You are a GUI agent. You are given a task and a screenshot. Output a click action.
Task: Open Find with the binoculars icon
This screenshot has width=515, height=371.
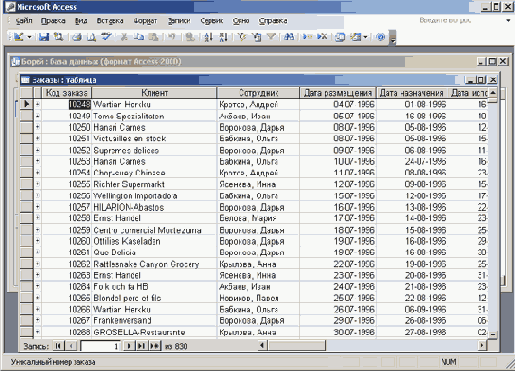(289, 37)
